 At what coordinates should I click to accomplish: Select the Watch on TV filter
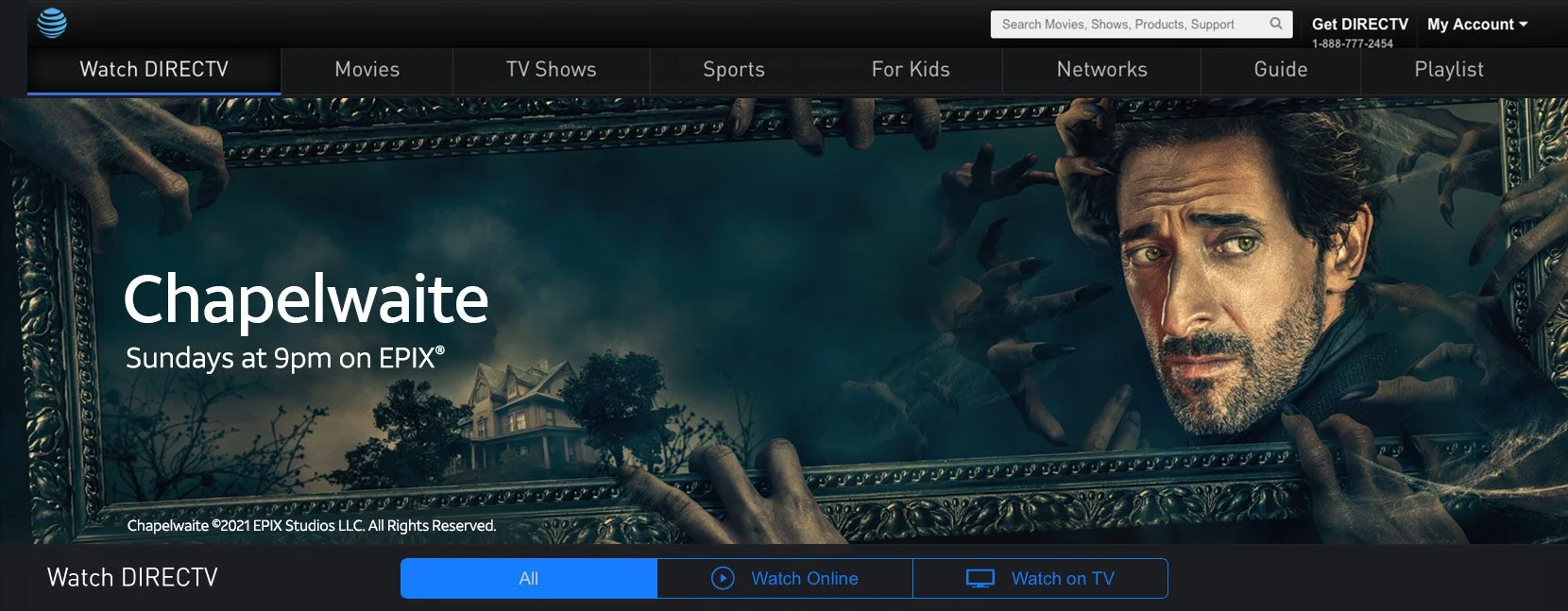pyautogui.click(x=1040, y=578)
